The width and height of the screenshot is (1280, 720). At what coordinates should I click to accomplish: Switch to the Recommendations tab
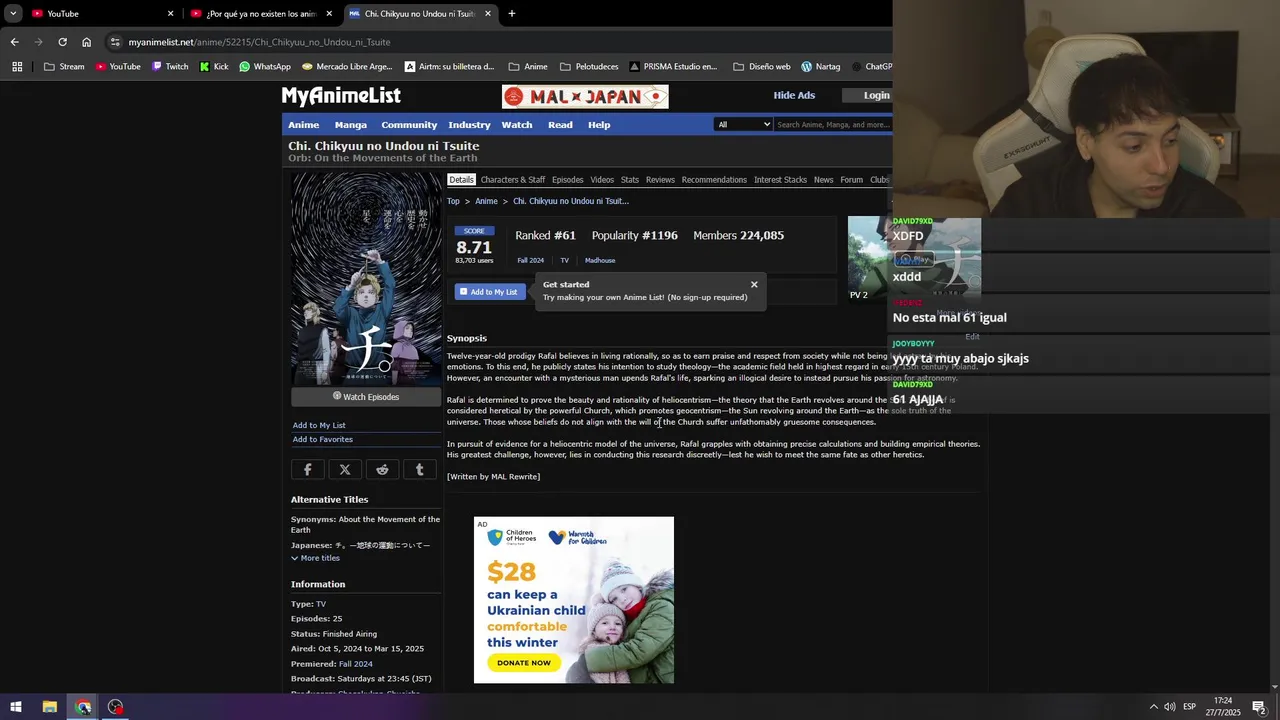[x=714, y=180]
